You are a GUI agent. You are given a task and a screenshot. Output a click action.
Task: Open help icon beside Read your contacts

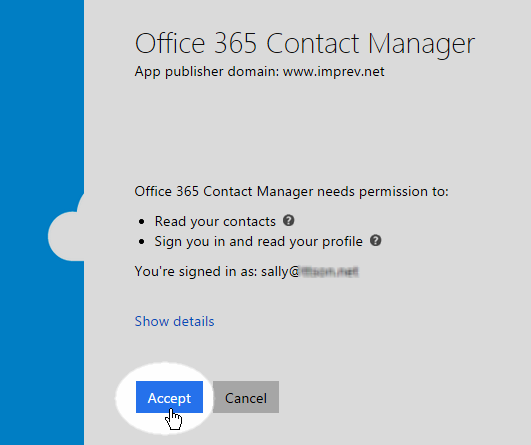[289, 220]
